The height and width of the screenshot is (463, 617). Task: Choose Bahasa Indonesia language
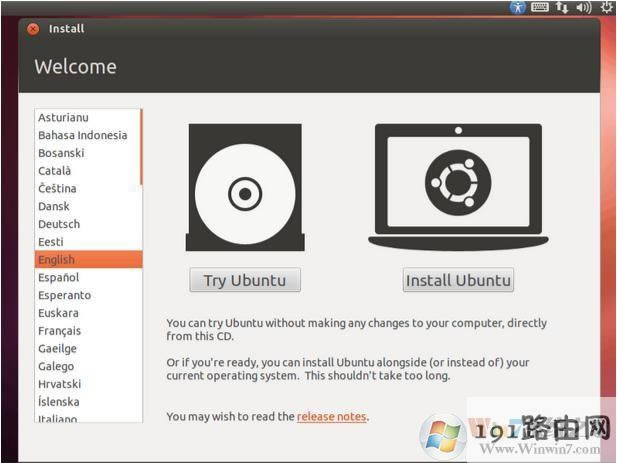82,135
